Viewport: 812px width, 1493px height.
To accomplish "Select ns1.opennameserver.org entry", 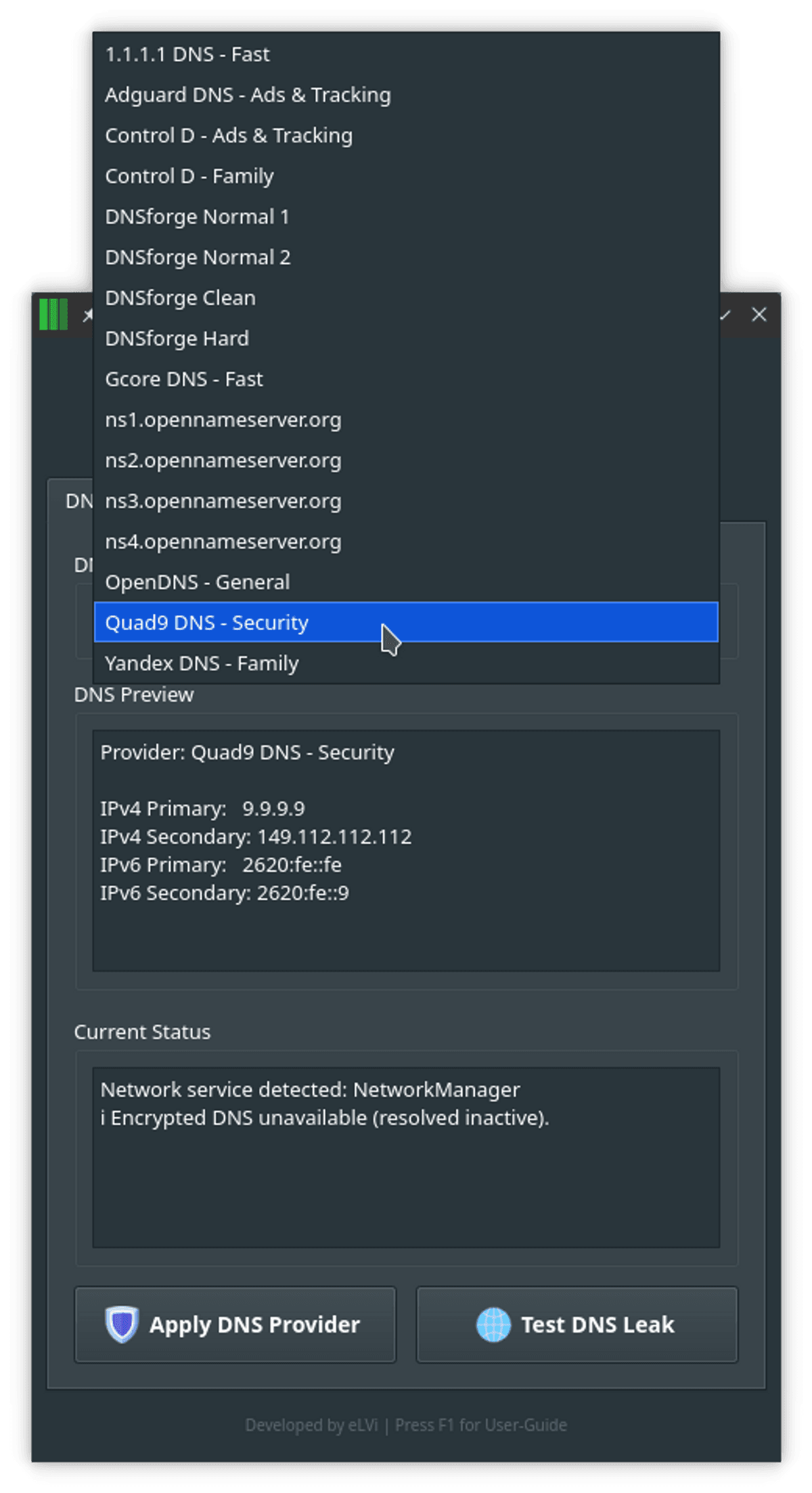I will (x=223, y=420).
